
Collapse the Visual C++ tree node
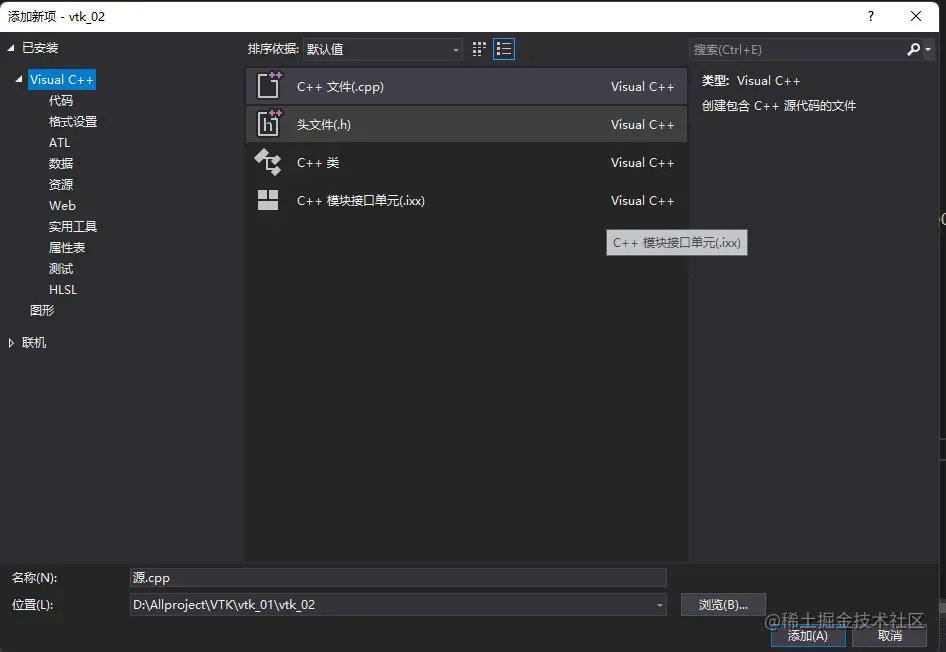pos(19,79)
